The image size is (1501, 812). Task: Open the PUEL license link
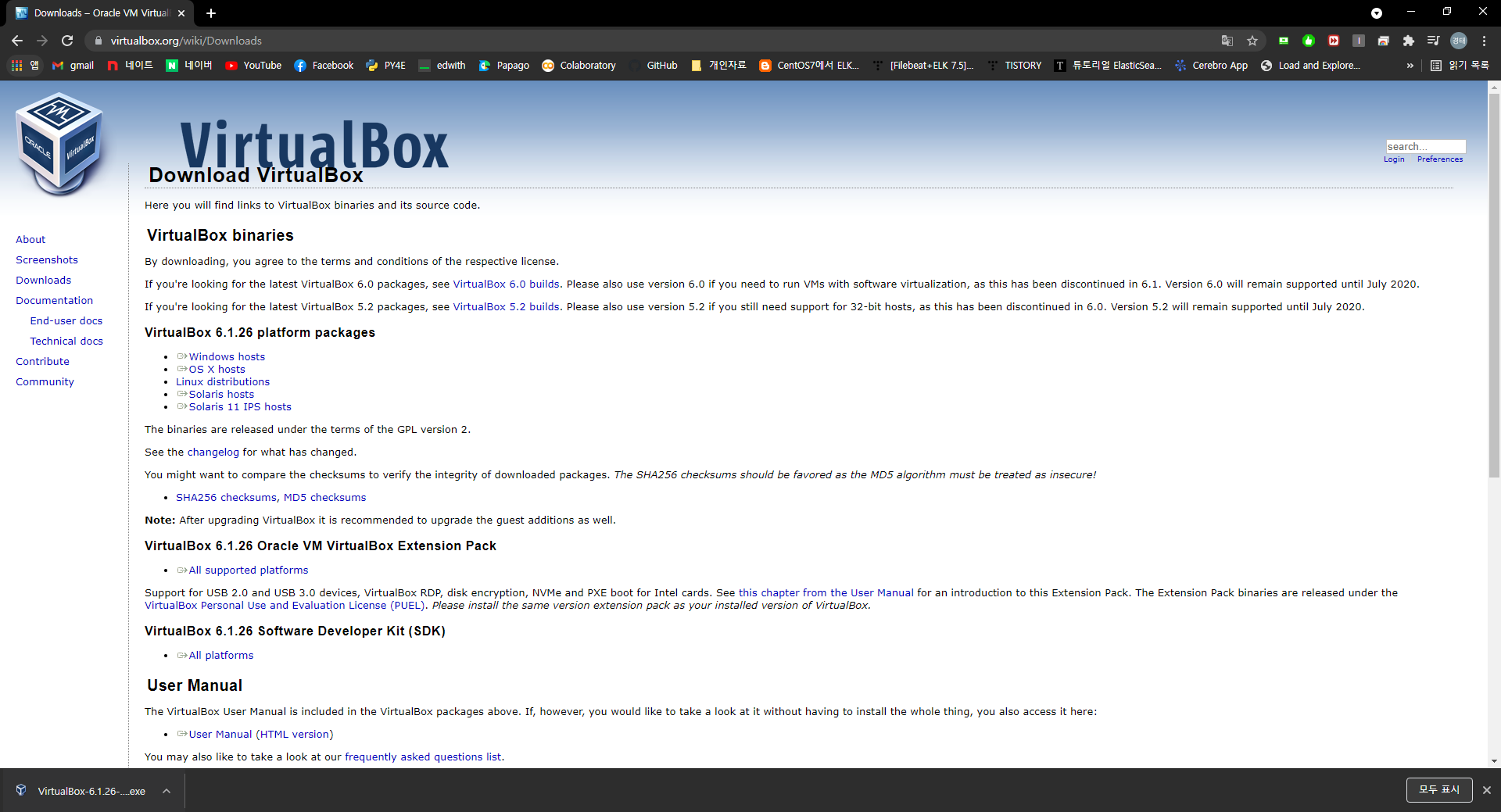coord(285,606)
